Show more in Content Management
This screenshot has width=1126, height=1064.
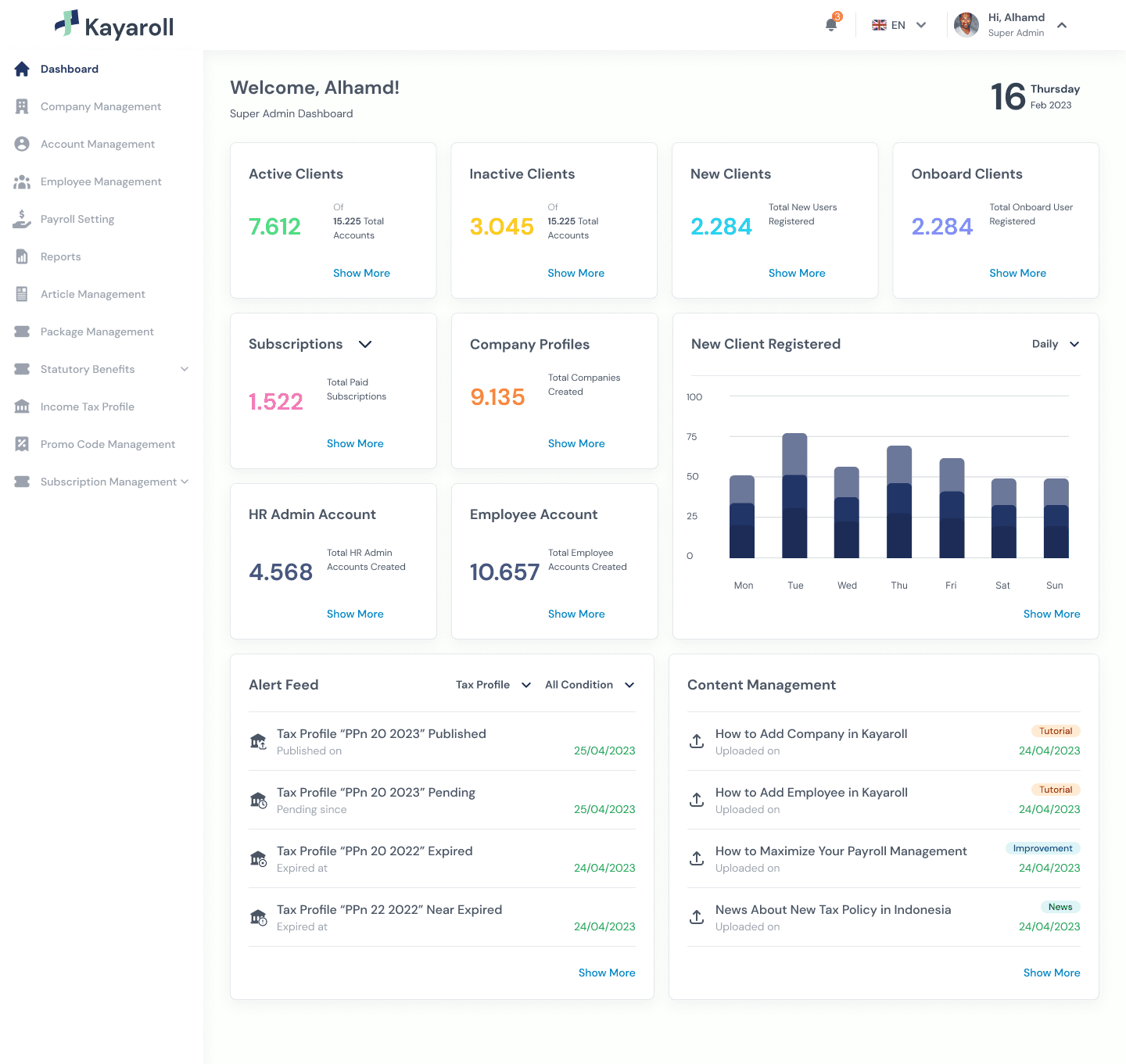pos(1052,973)
